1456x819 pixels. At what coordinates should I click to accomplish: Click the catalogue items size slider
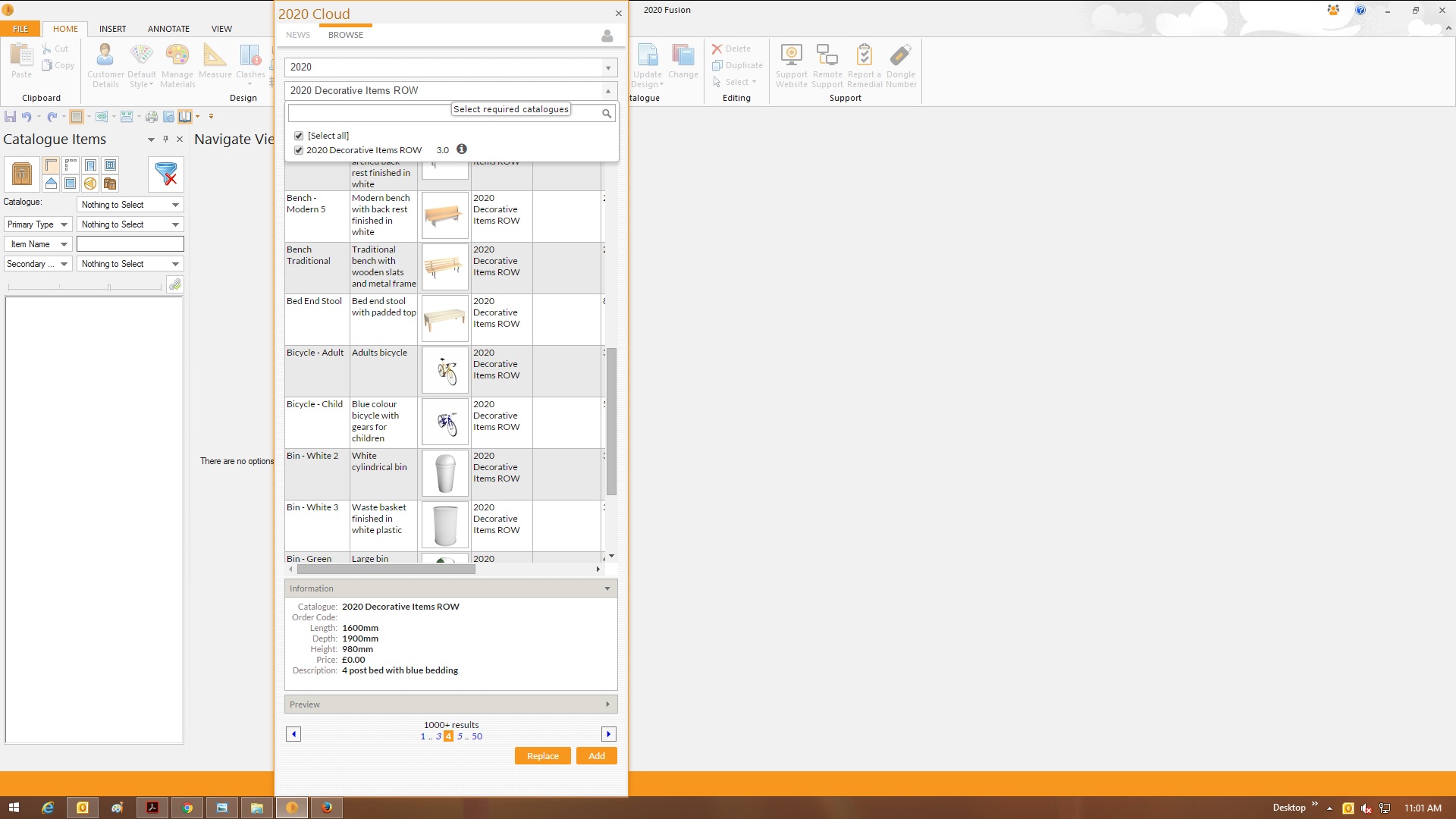(x=85, y=287)
